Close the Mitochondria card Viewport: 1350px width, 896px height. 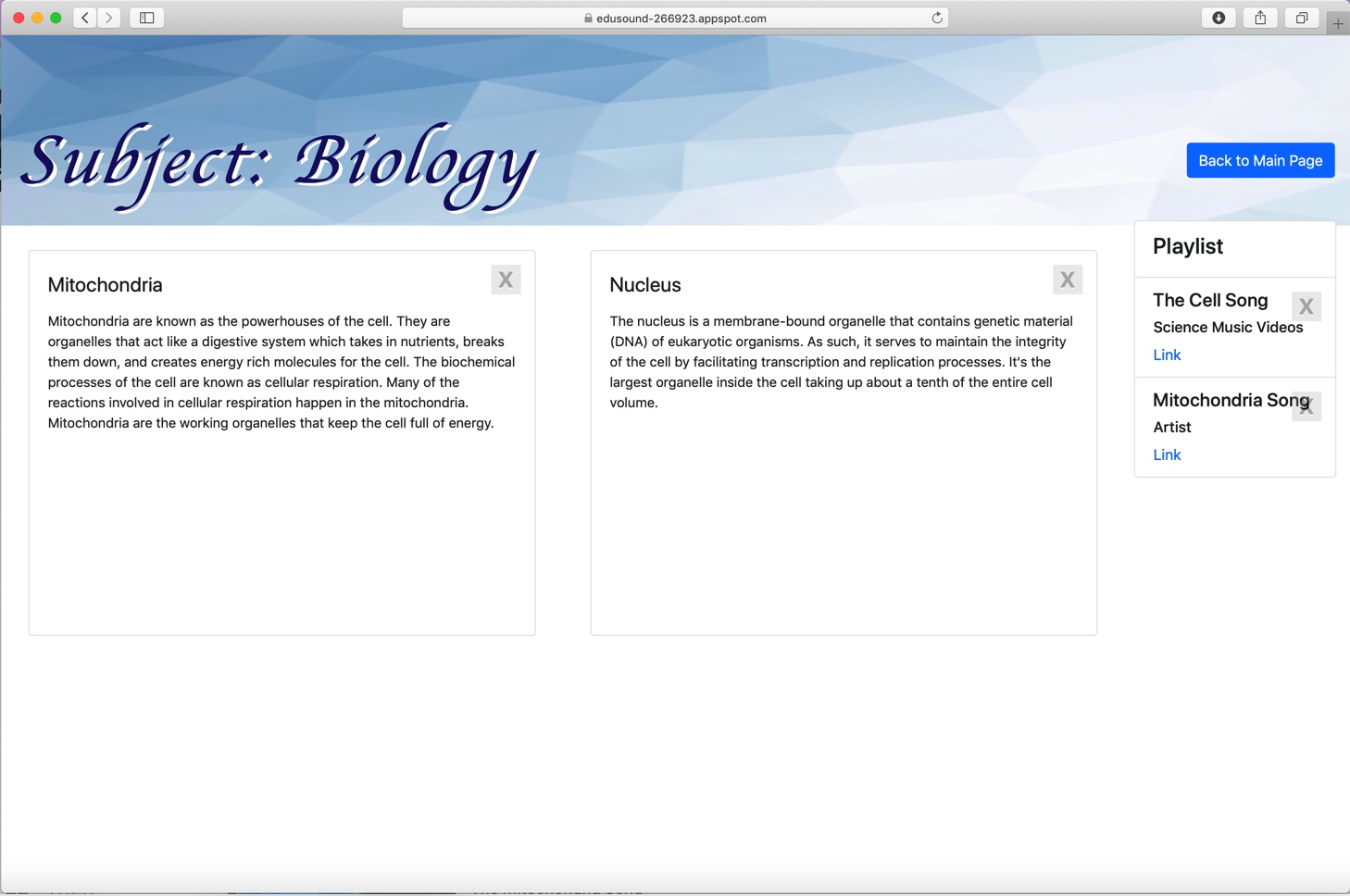point(506,280)
